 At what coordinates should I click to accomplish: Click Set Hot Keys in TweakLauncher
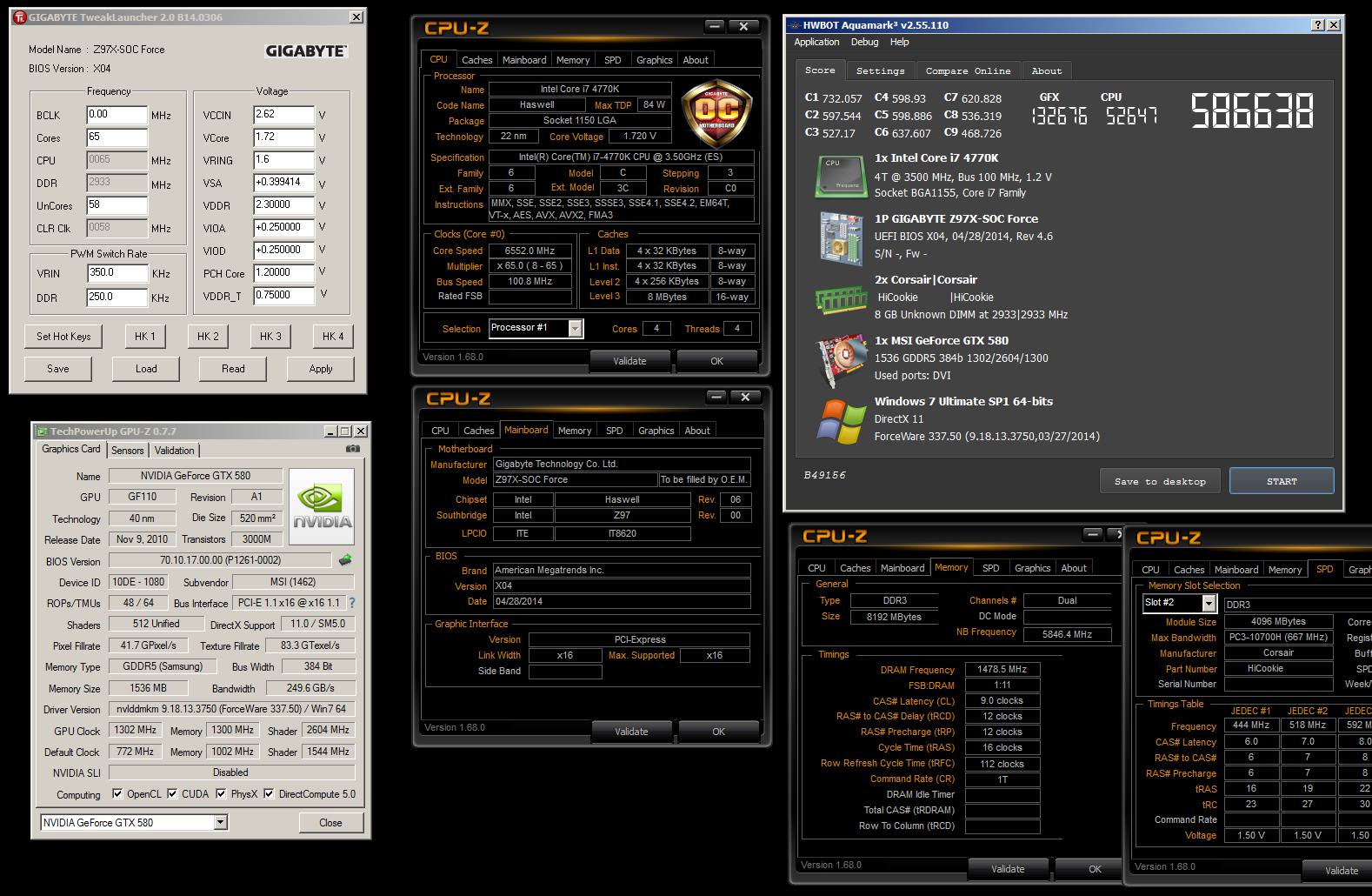(x=63, y=337)
